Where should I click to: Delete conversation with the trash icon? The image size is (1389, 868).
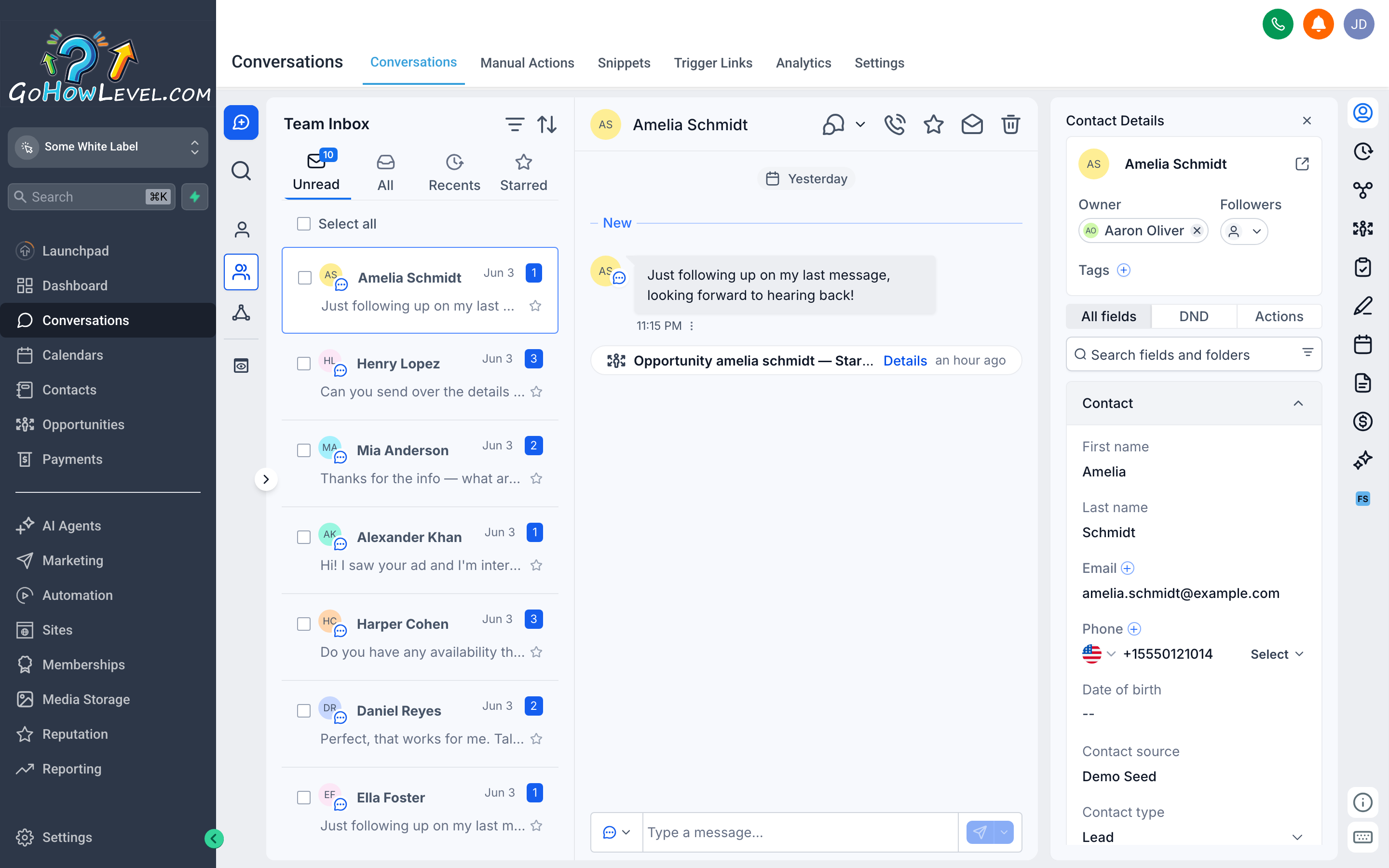[x=1010, y=124]
